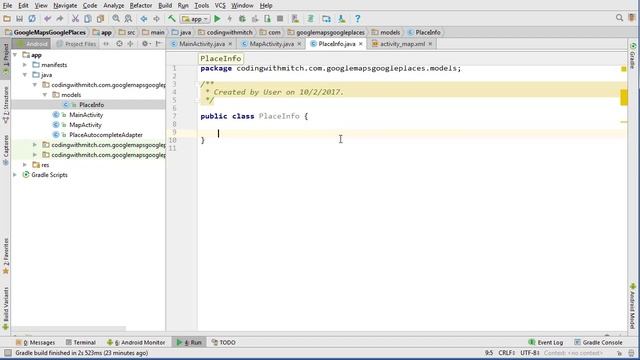Click the Debug app bug icon
The height and width of the screenshot is (360, 640).
[242, 19]
